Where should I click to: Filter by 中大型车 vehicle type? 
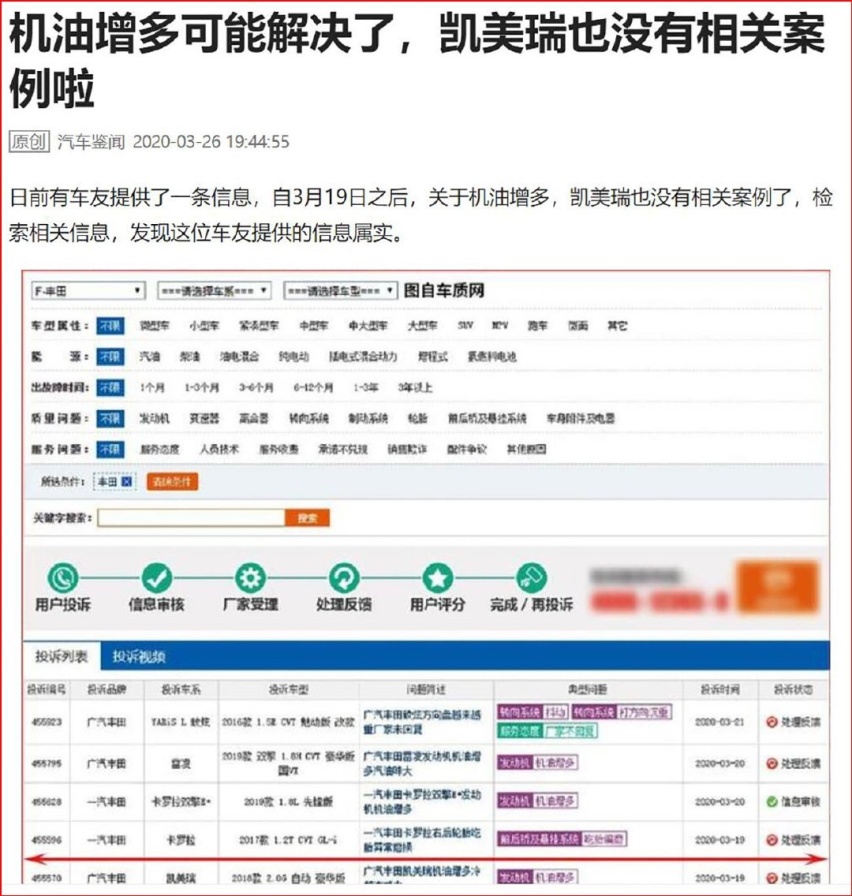368,326
